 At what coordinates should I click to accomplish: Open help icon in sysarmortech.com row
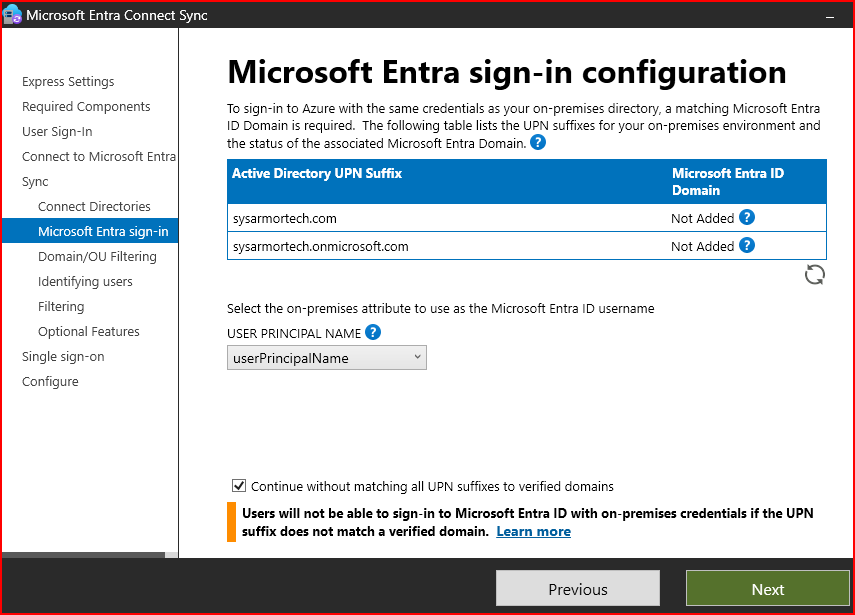pyautogui.click(x=746, y=218)
